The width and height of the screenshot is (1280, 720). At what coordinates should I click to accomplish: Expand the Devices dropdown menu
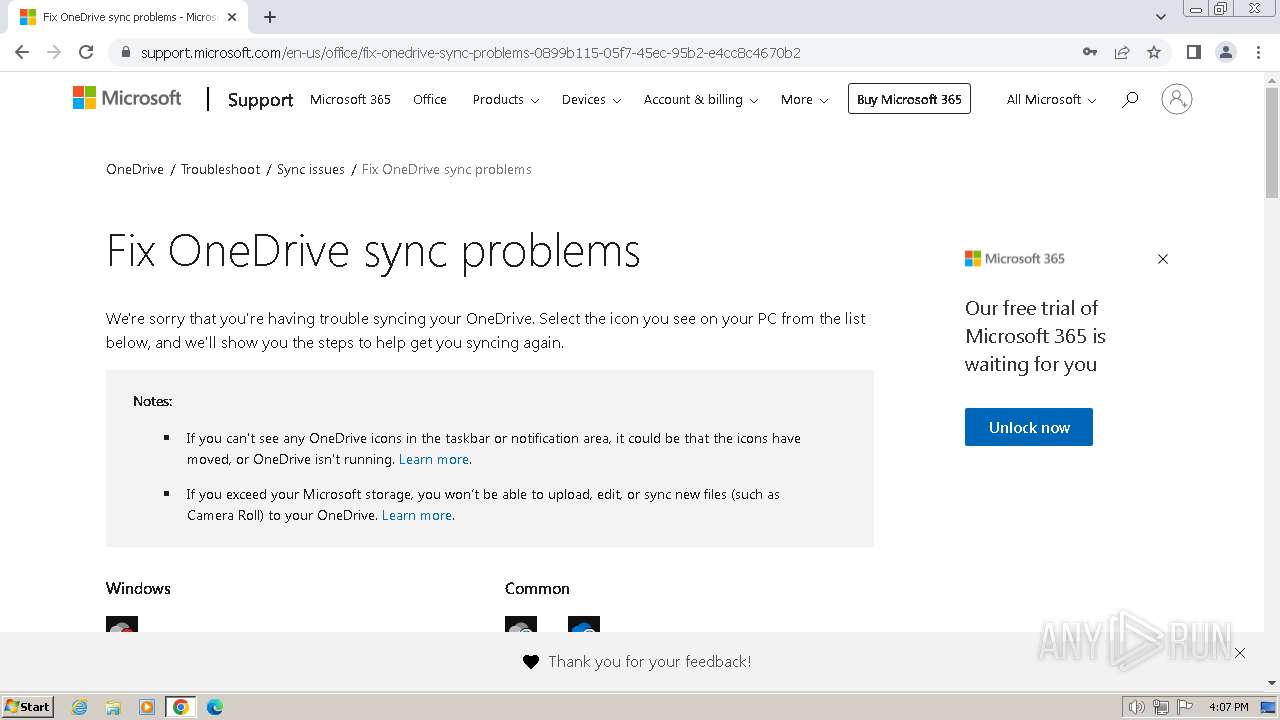click(x=591, y=99)
